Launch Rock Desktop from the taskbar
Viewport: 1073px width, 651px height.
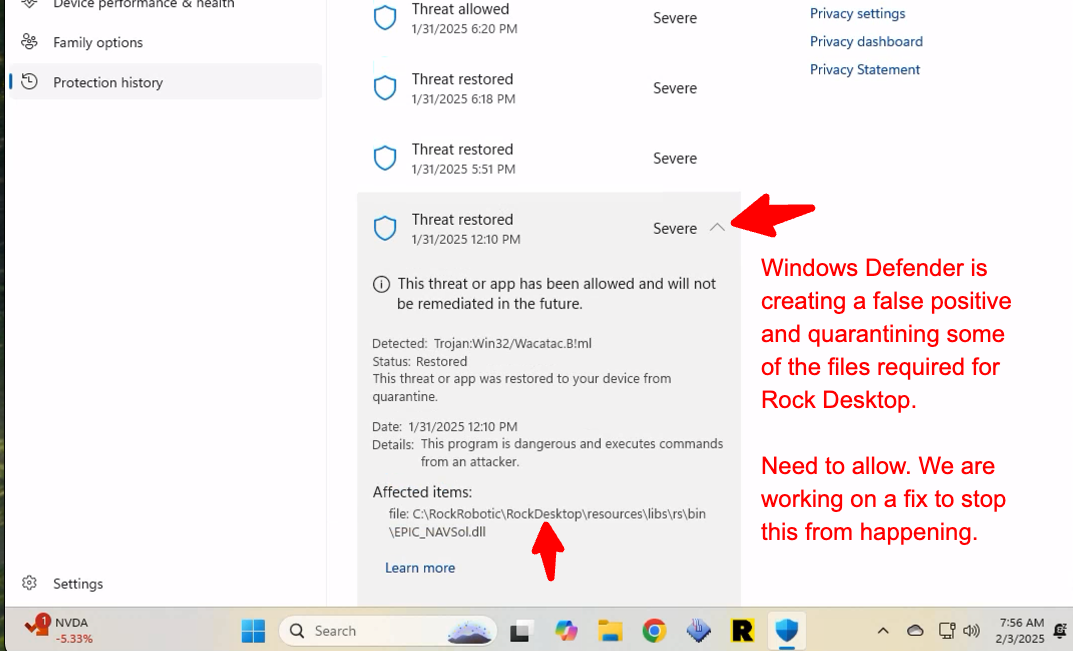pyautogui.click(x=741, y=631)
